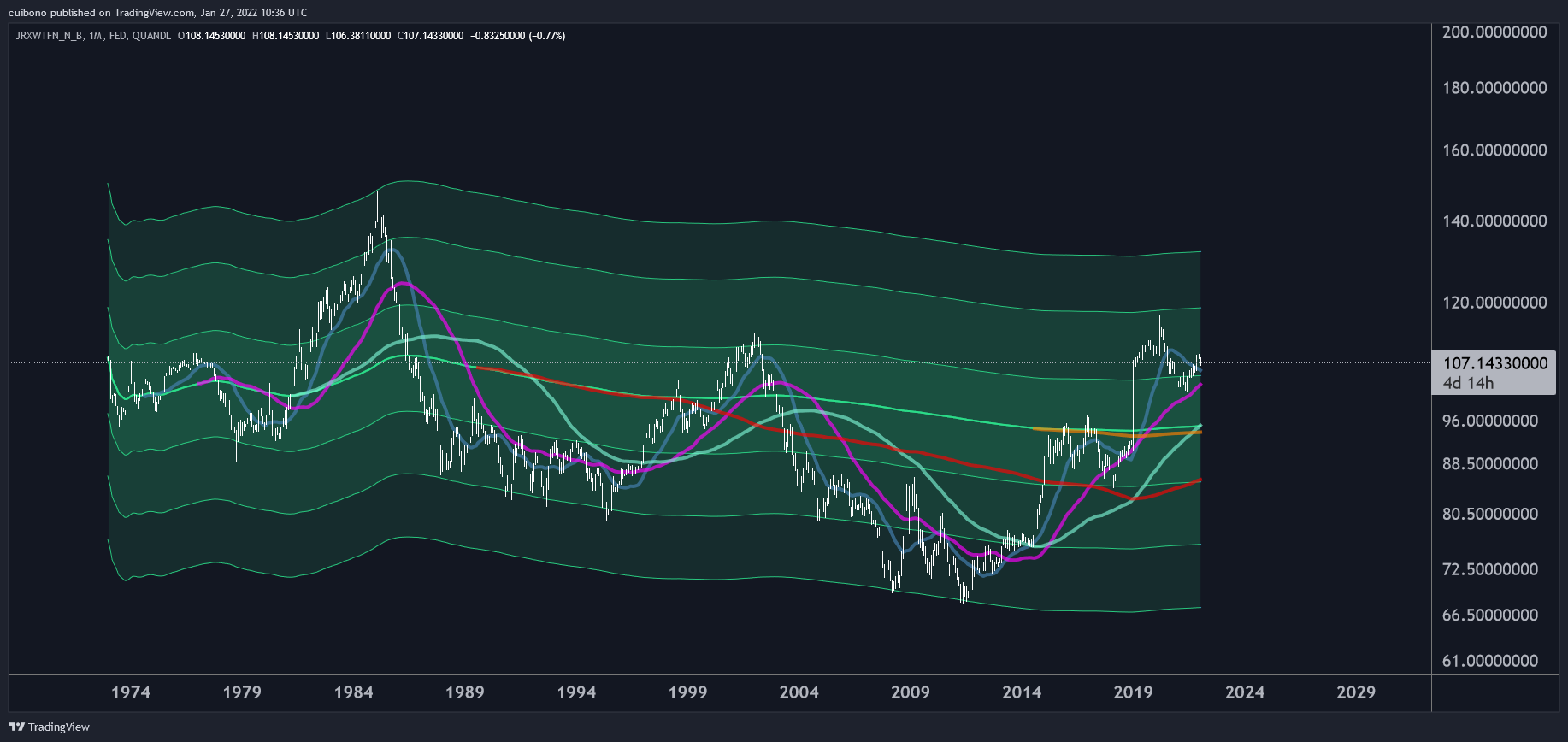
Task: Click the 140.00000000 price axis label
Action: [1494, 221]
